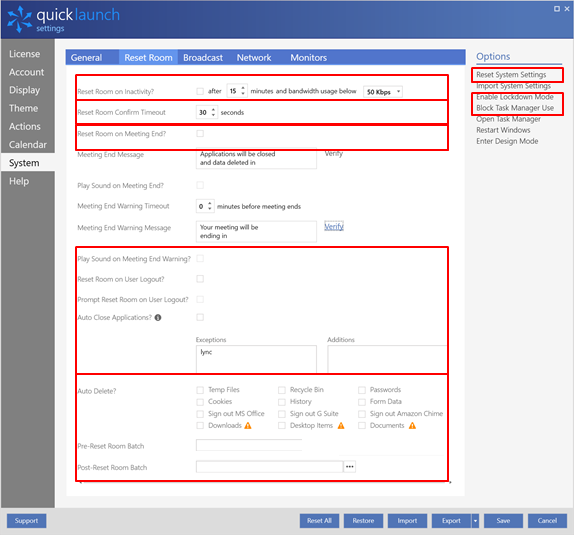Image resolution: width=574 pixels, height=535 pixels.
Task: Check the Temp Files auto delete option
Action: point(200,390)
